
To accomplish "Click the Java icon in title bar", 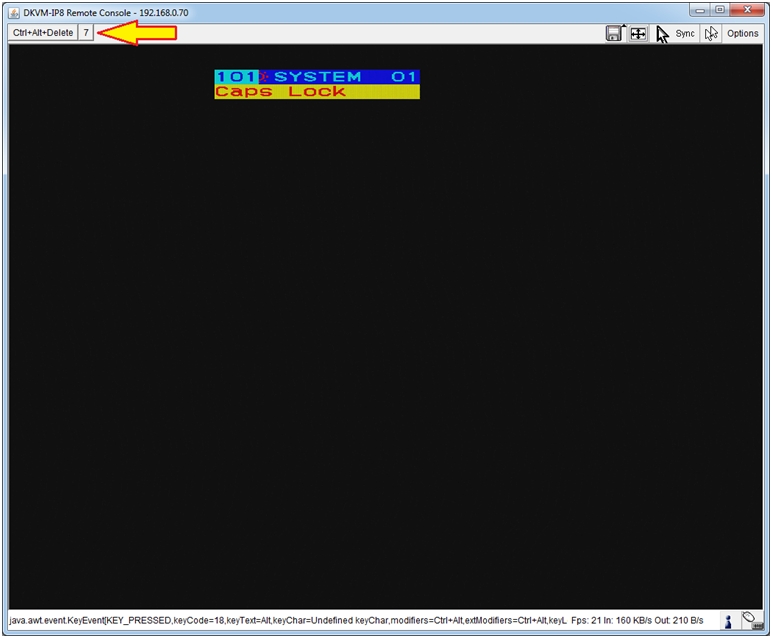I will point(13,12).
